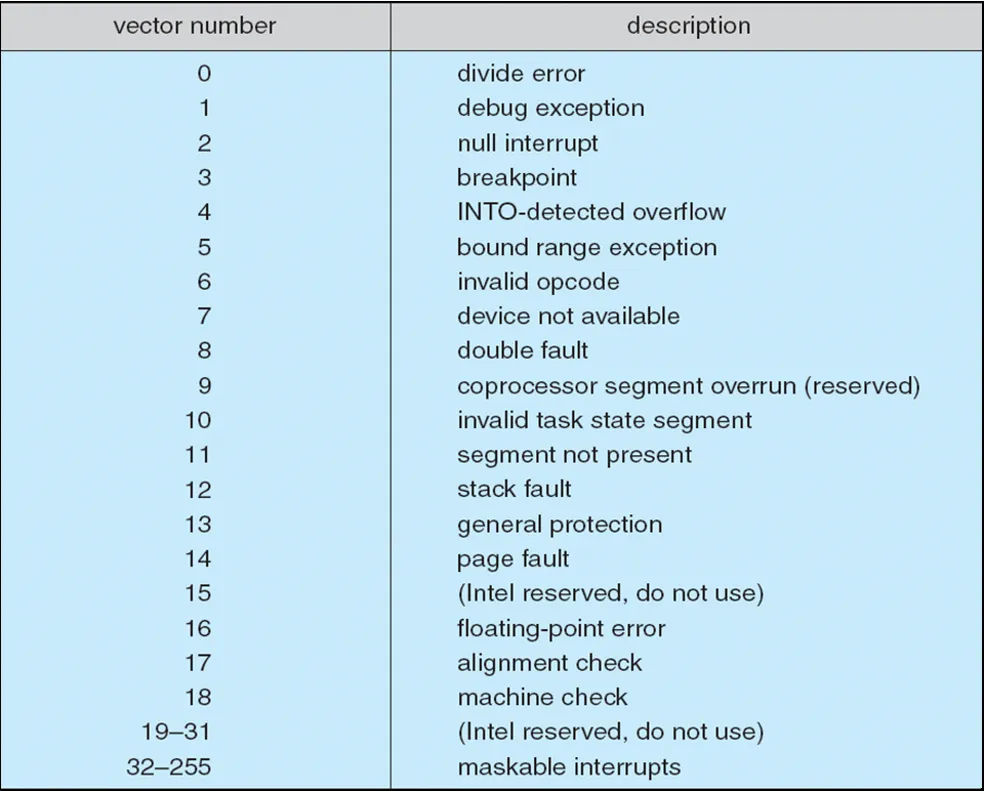Click the 'description' column header
Image resolution: width=984 pixels, height=792 pixels.
688,26
